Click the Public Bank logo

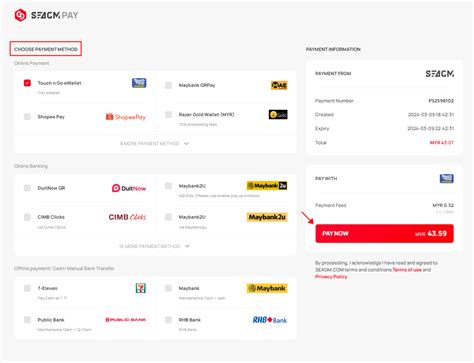click(126, 320)
